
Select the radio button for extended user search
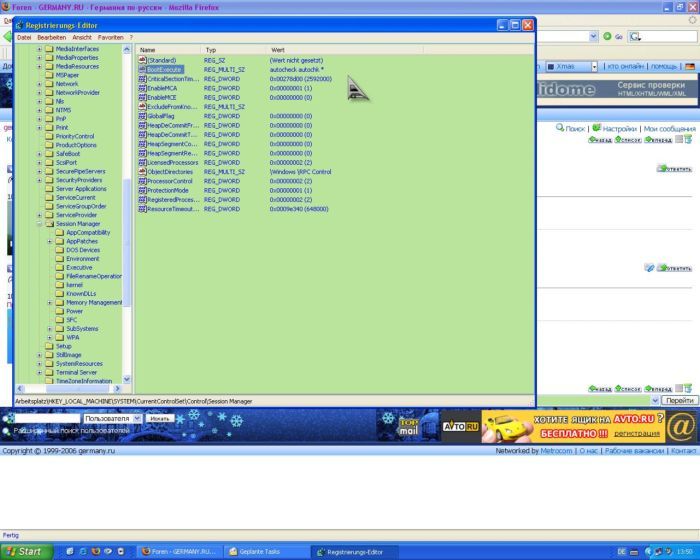tap(6, 430)
